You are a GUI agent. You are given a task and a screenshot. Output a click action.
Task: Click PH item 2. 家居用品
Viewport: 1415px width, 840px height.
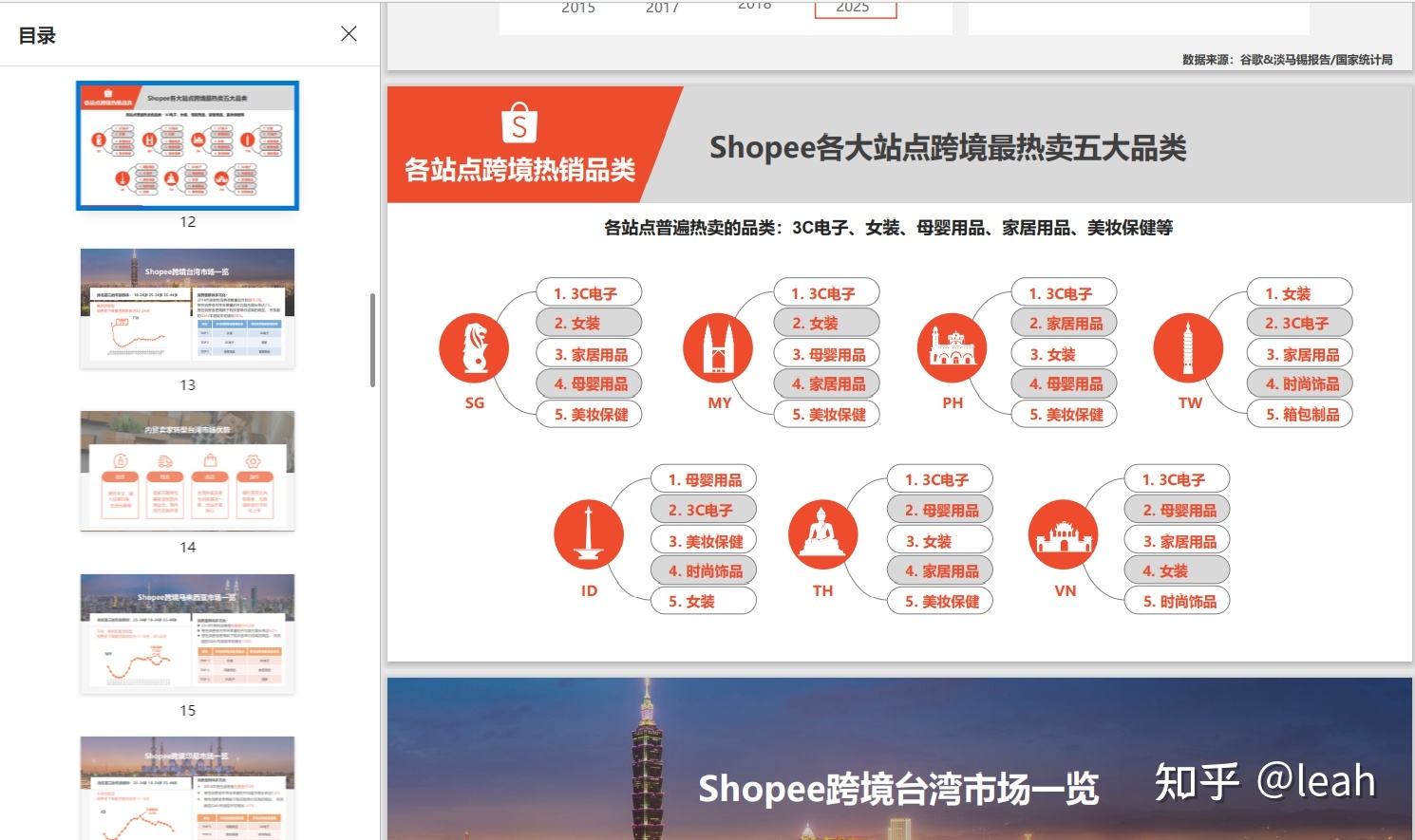(x=1065, y=323)
